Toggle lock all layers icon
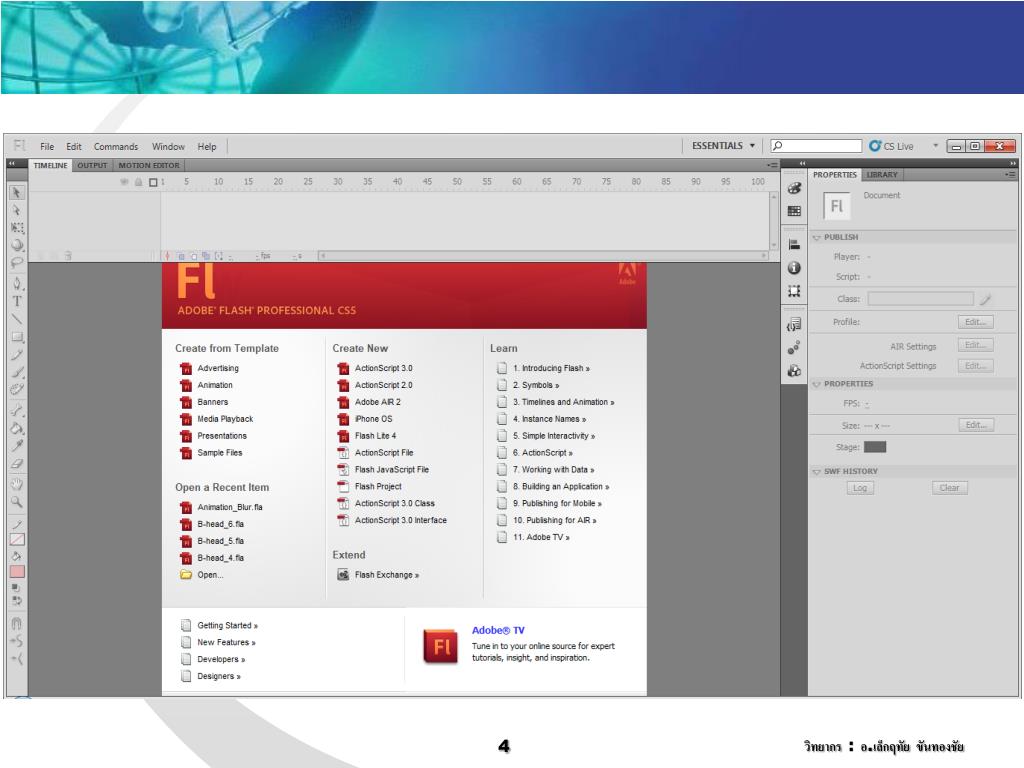Screen dimensions: 1024x768 [x=138, y=182]
